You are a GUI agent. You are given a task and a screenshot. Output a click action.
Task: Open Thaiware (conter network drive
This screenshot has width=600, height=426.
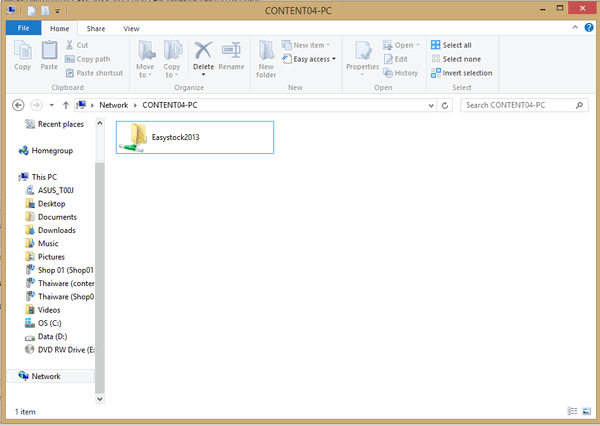tap(59, 283)
